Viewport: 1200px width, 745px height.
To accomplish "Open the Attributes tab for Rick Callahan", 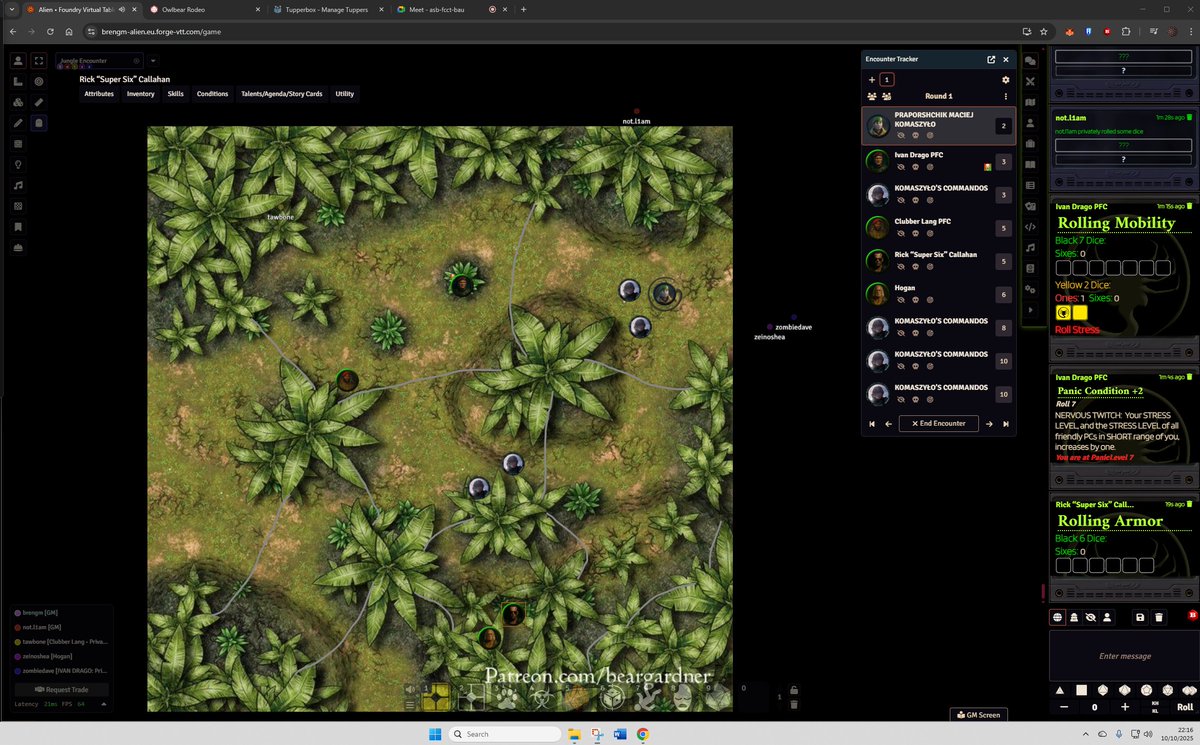I will pos(99,94).
